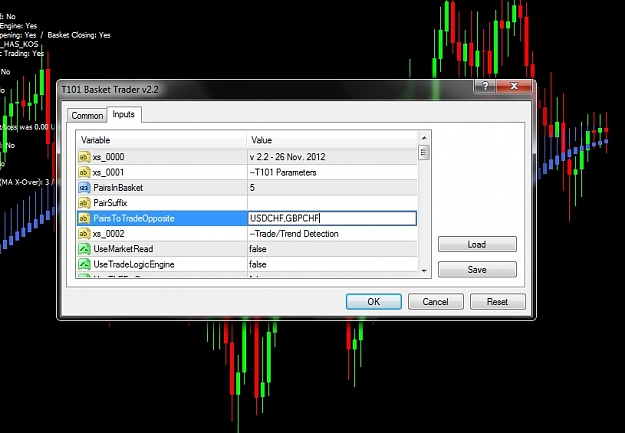Click the 'Basket Closing: Yes' chart text
This screenshot has height=433, width=625.
click(x=79, y=35)
